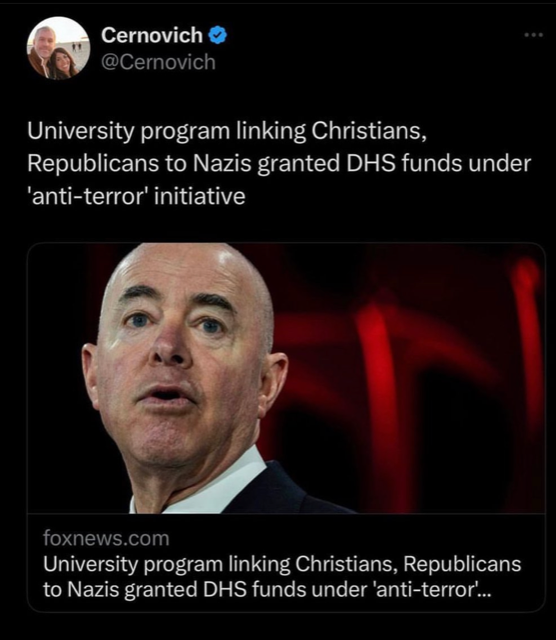Click the foxnews.com domain label
The width and height of the screenshot is (556, 640).
[x=106, y=538]
